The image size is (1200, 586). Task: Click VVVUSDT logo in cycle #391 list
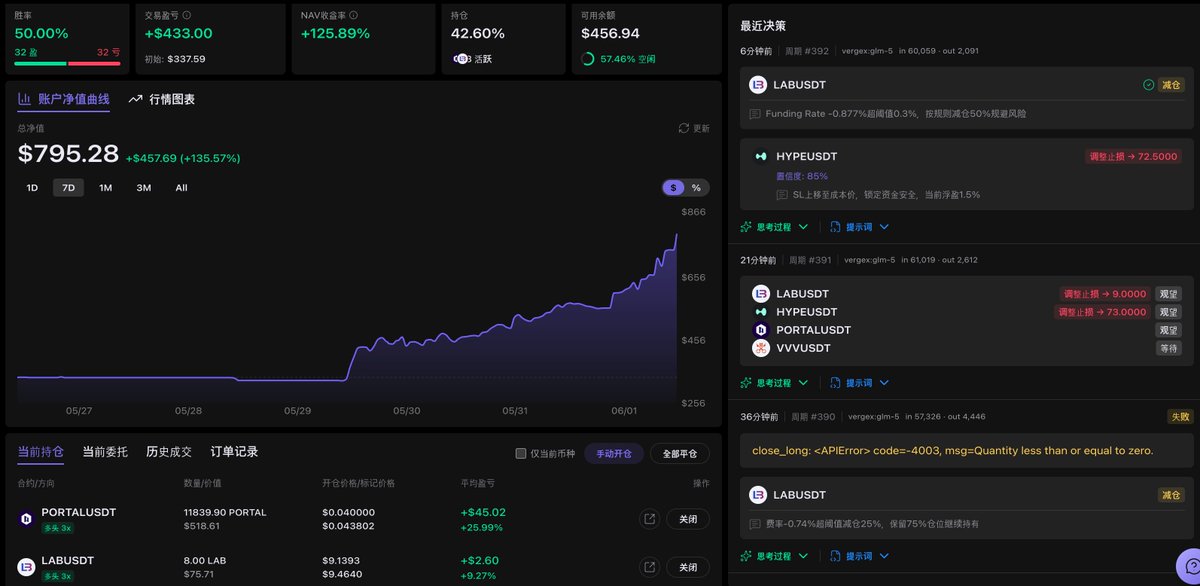(761, 348)
